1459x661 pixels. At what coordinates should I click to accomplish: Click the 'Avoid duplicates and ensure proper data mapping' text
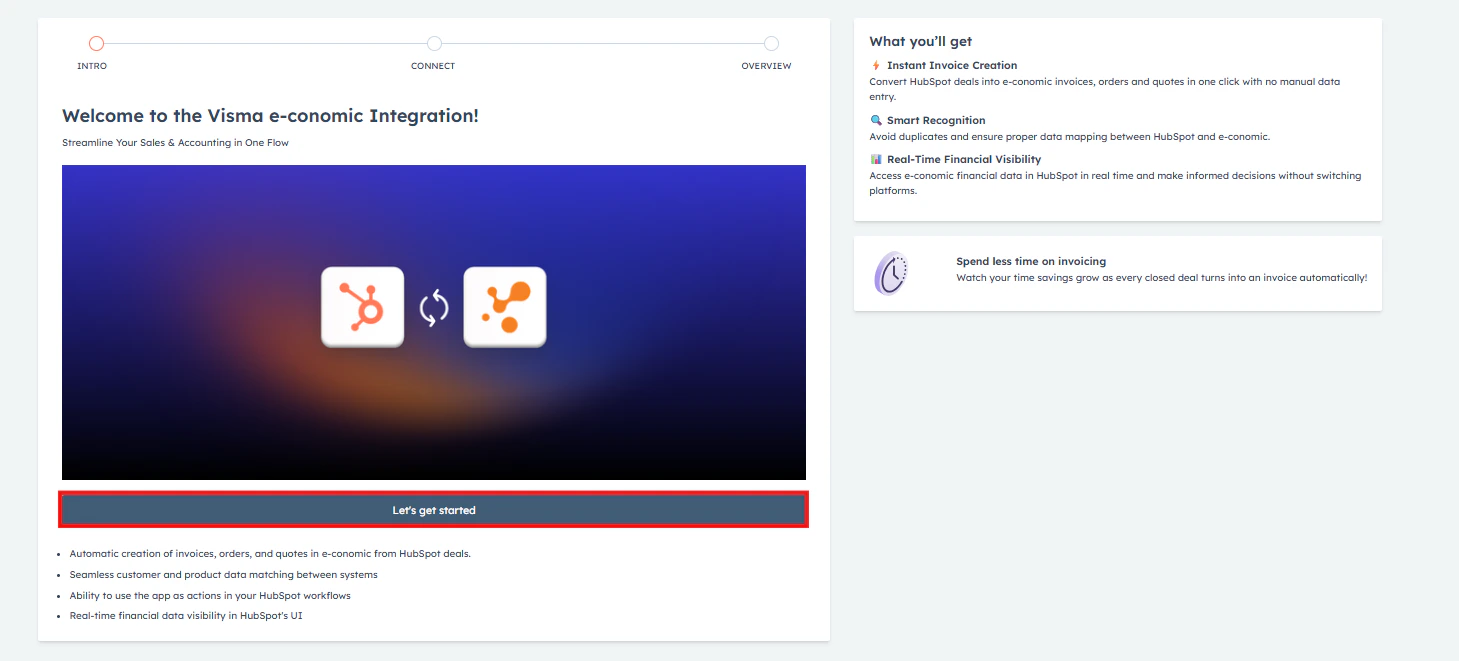click(1069, 136)
